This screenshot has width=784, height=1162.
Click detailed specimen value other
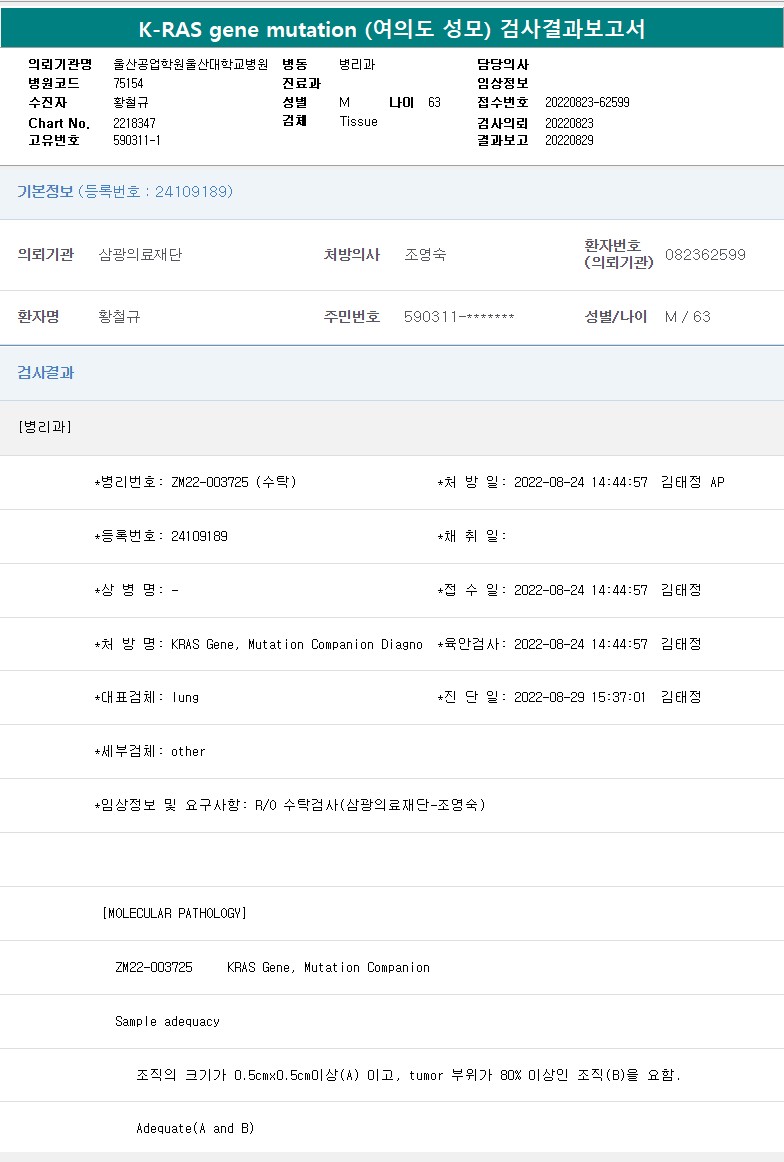188,751
